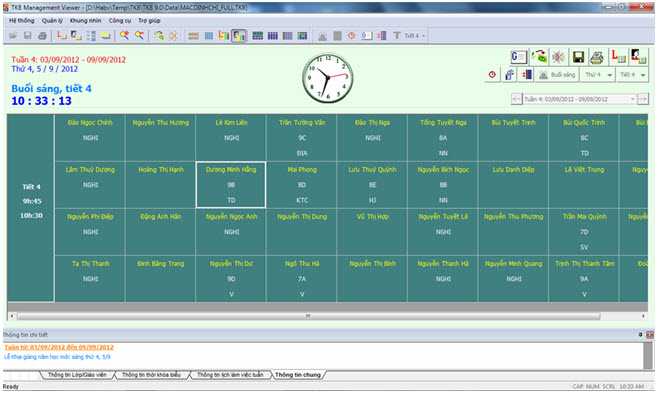Click the red clock icon beside Buổi sáng
The width and height of the screenshot is (657, 394).
(x=492, y=75)
